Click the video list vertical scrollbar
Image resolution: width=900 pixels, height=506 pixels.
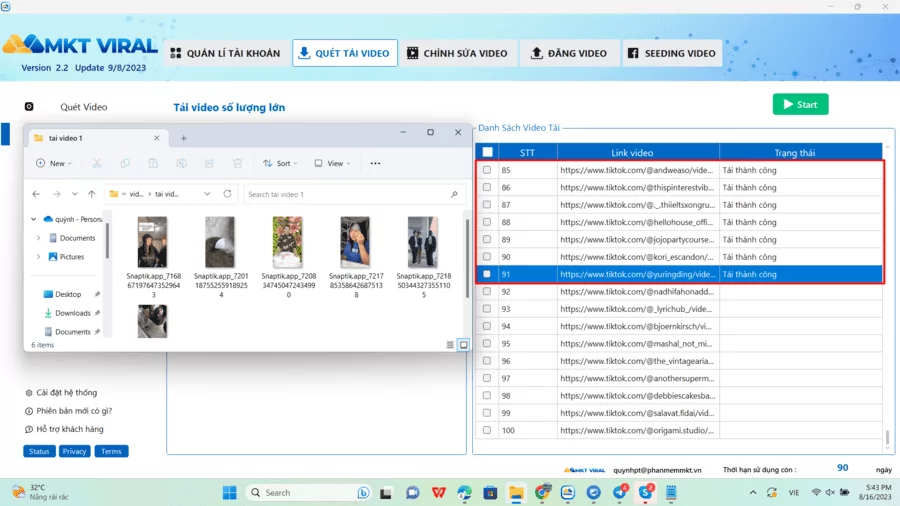tap(886, 300)
